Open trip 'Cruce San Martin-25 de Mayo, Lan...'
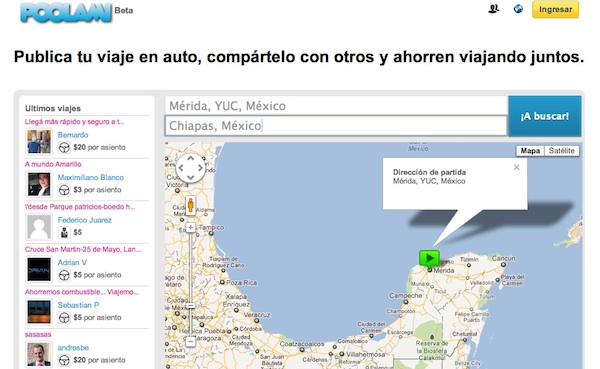600x369 pixels. (83, 249)
